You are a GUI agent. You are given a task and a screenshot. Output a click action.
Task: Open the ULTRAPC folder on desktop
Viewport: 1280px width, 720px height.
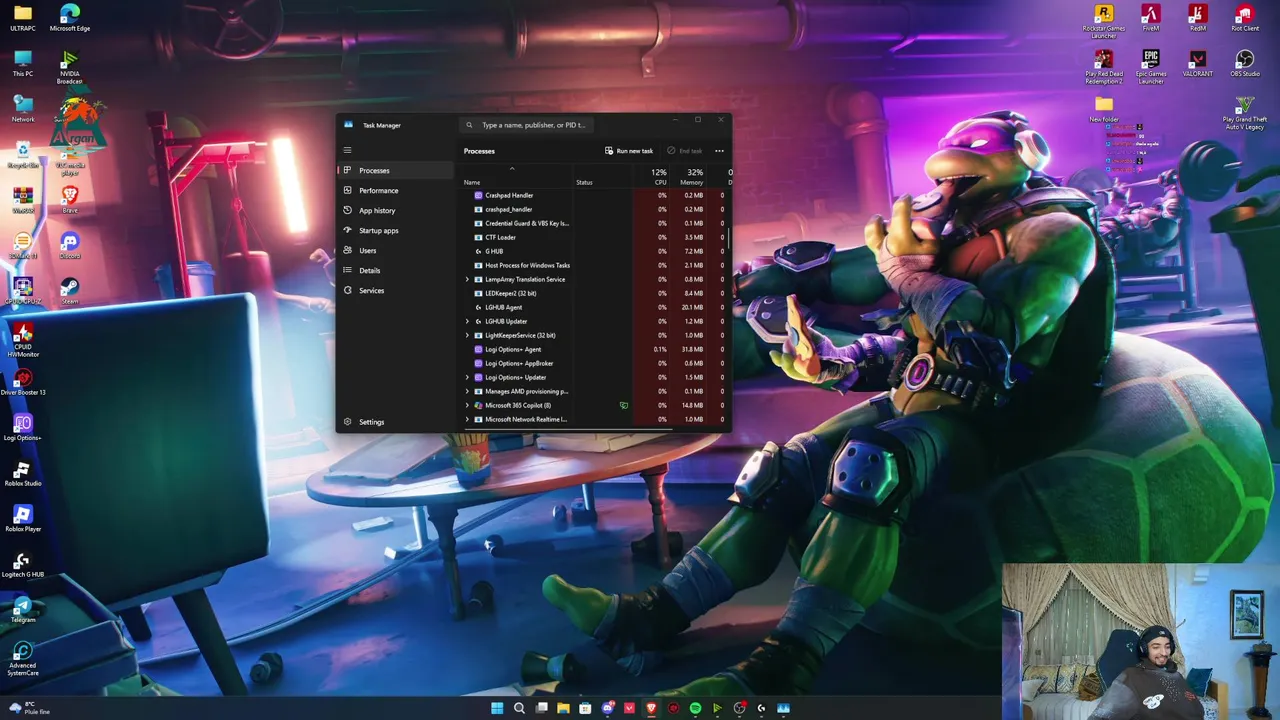pos(22,18)
